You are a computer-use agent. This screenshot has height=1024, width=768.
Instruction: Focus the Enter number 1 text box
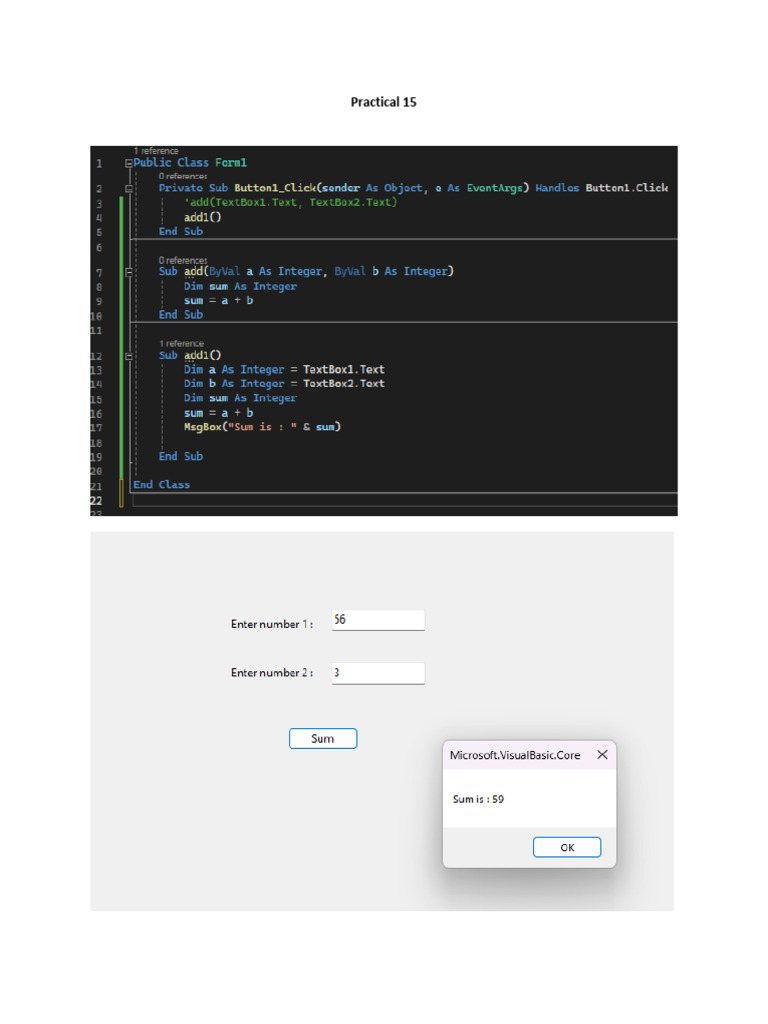click(x=377, y=621)
